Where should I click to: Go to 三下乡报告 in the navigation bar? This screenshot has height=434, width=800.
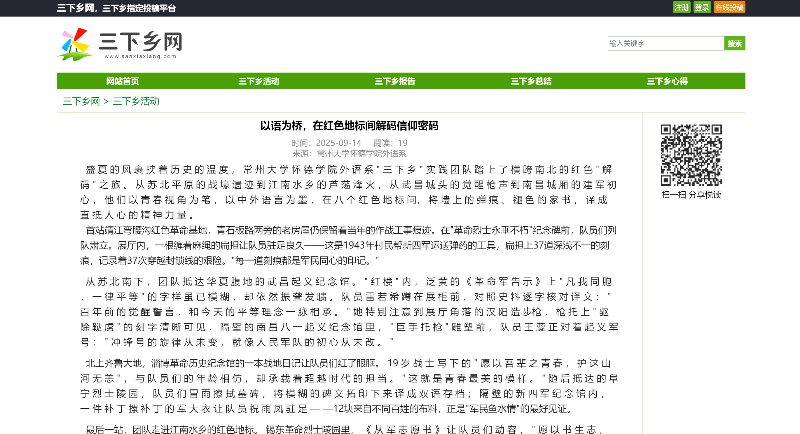[x=395, y=81]
